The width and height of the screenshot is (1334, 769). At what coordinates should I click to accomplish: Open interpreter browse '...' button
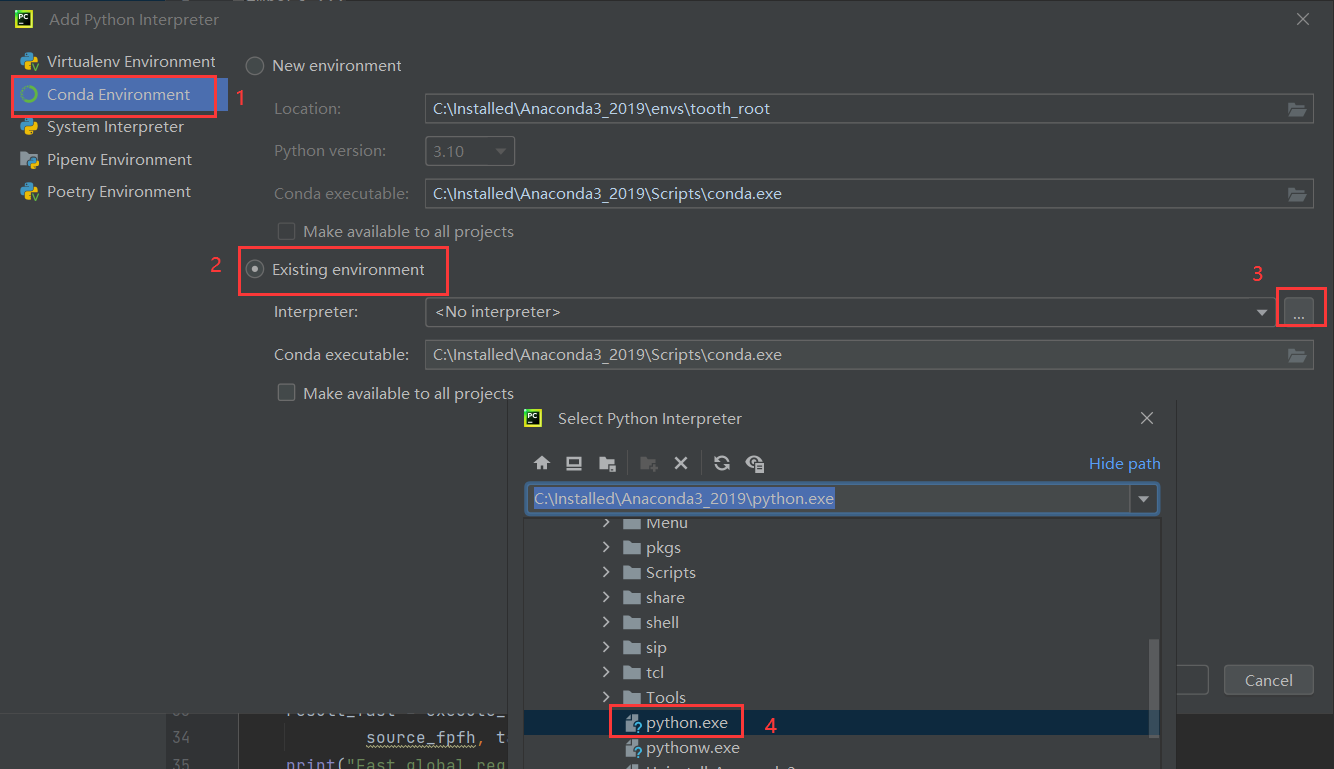[1298, 313]
